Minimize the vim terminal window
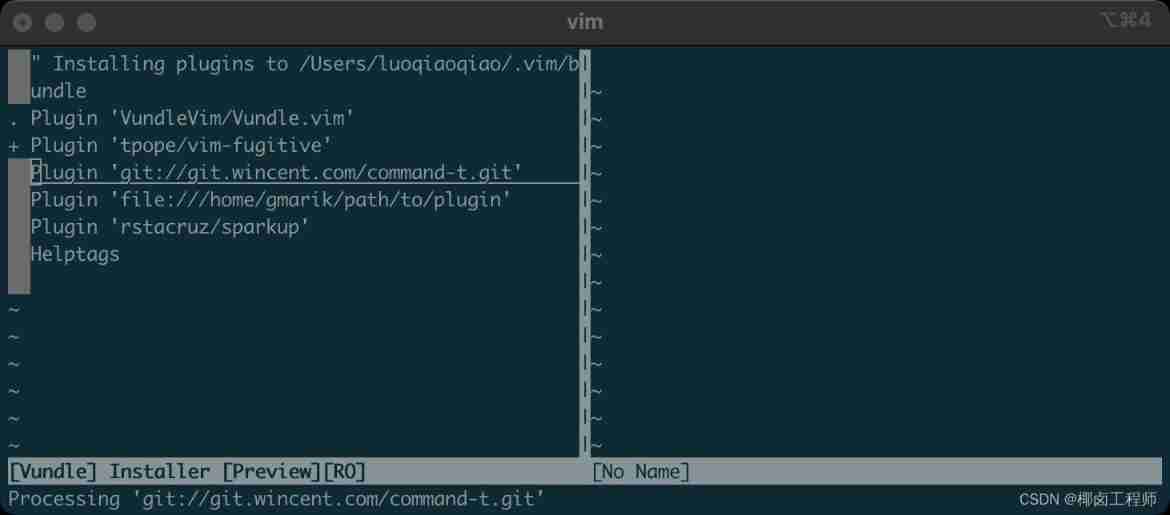This screenshot has height=515, width=1170. pos(55,22)
